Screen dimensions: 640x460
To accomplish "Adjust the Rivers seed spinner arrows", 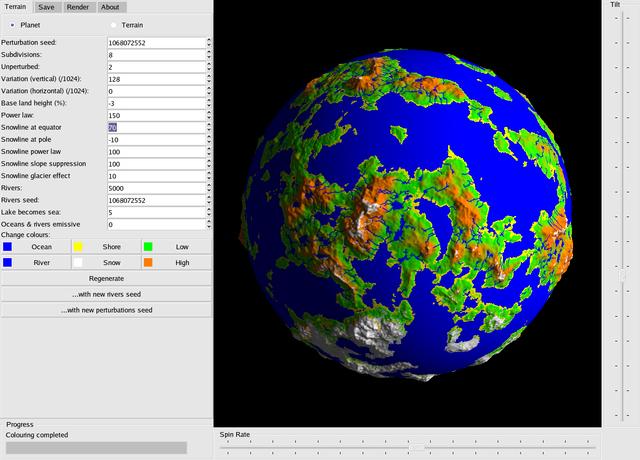I will point(209,200).
